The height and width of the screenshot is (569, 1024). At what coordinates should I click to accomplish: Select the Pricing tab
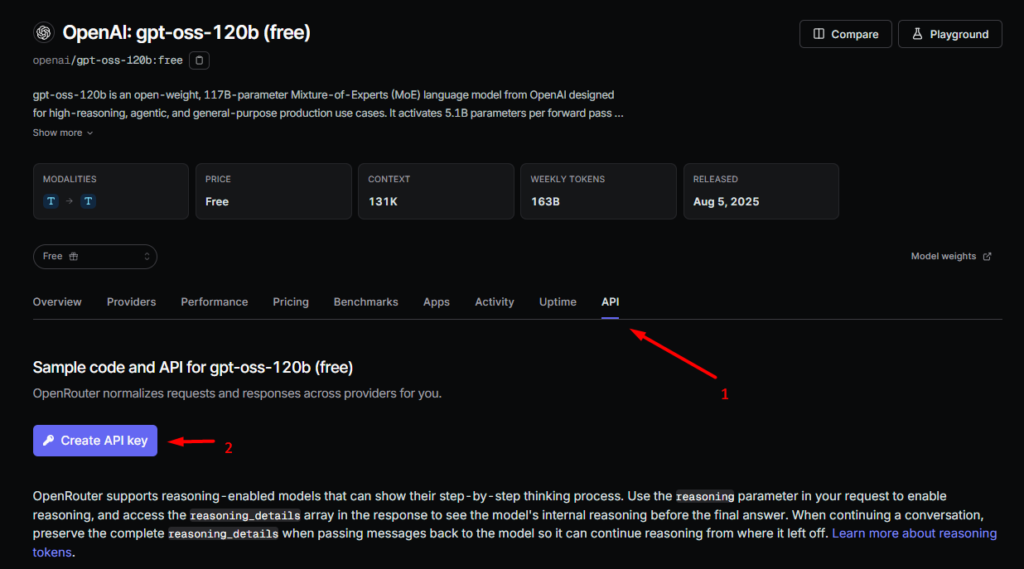tap(291, 302)
